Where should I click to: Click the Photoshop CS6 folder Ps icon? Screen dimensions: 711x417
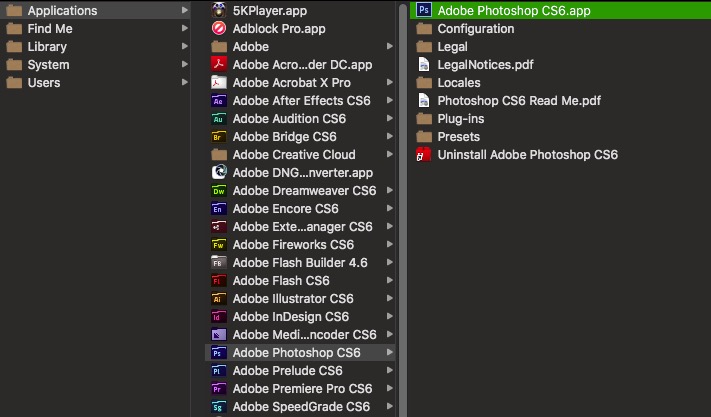point(219,353)
